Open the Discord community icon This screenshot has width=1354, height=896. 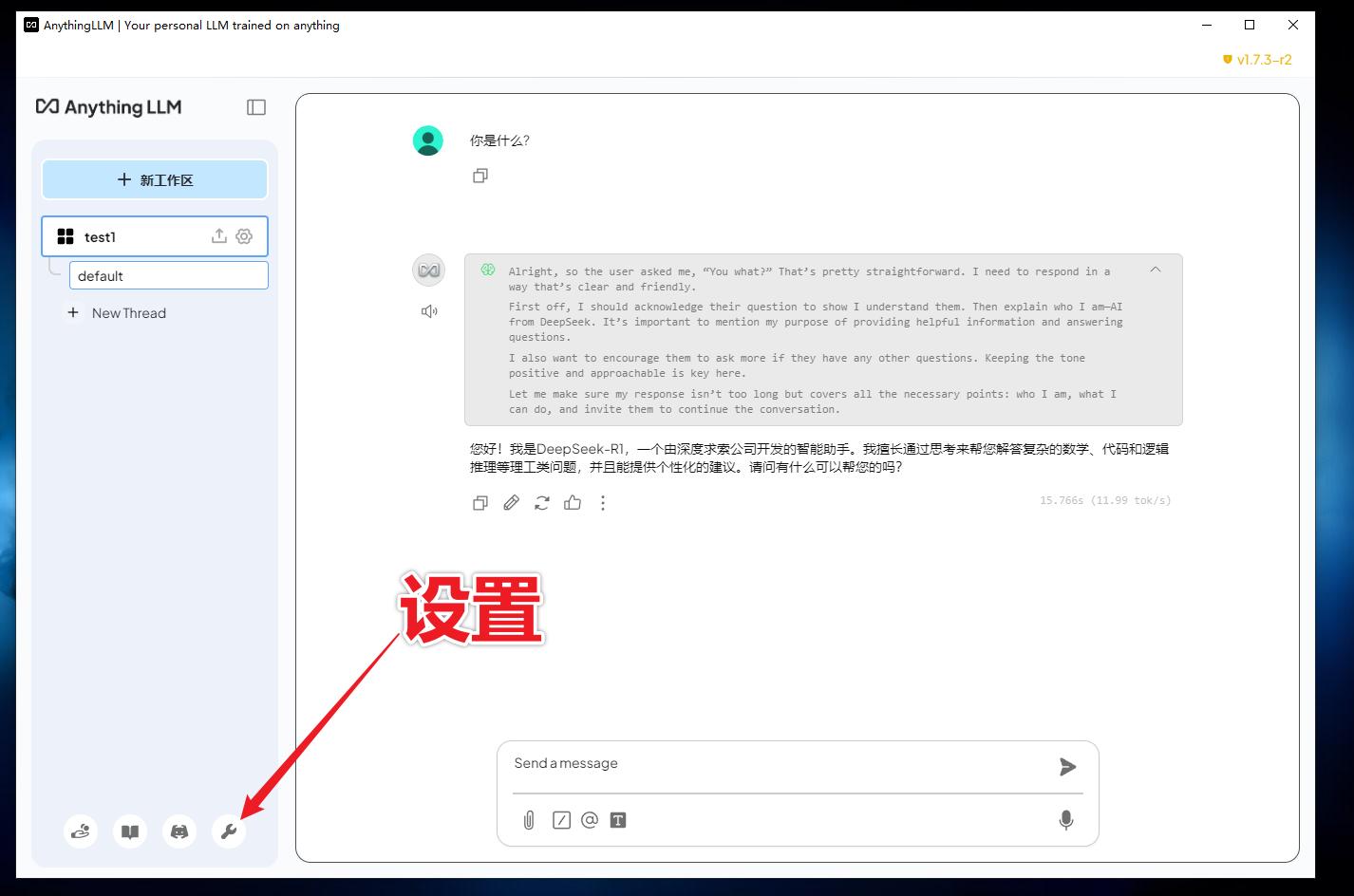point(179,831)
